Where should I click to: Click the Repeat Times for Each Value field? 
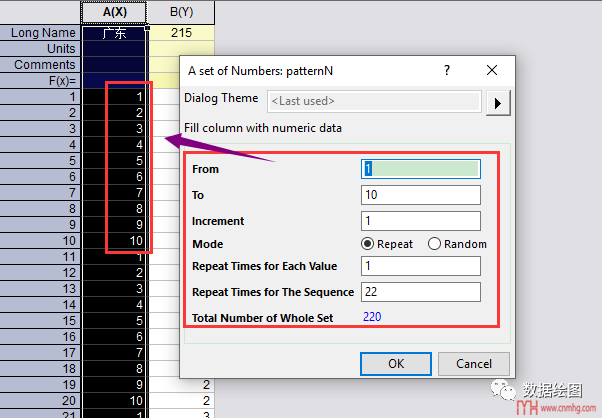(x=421, y=266)
